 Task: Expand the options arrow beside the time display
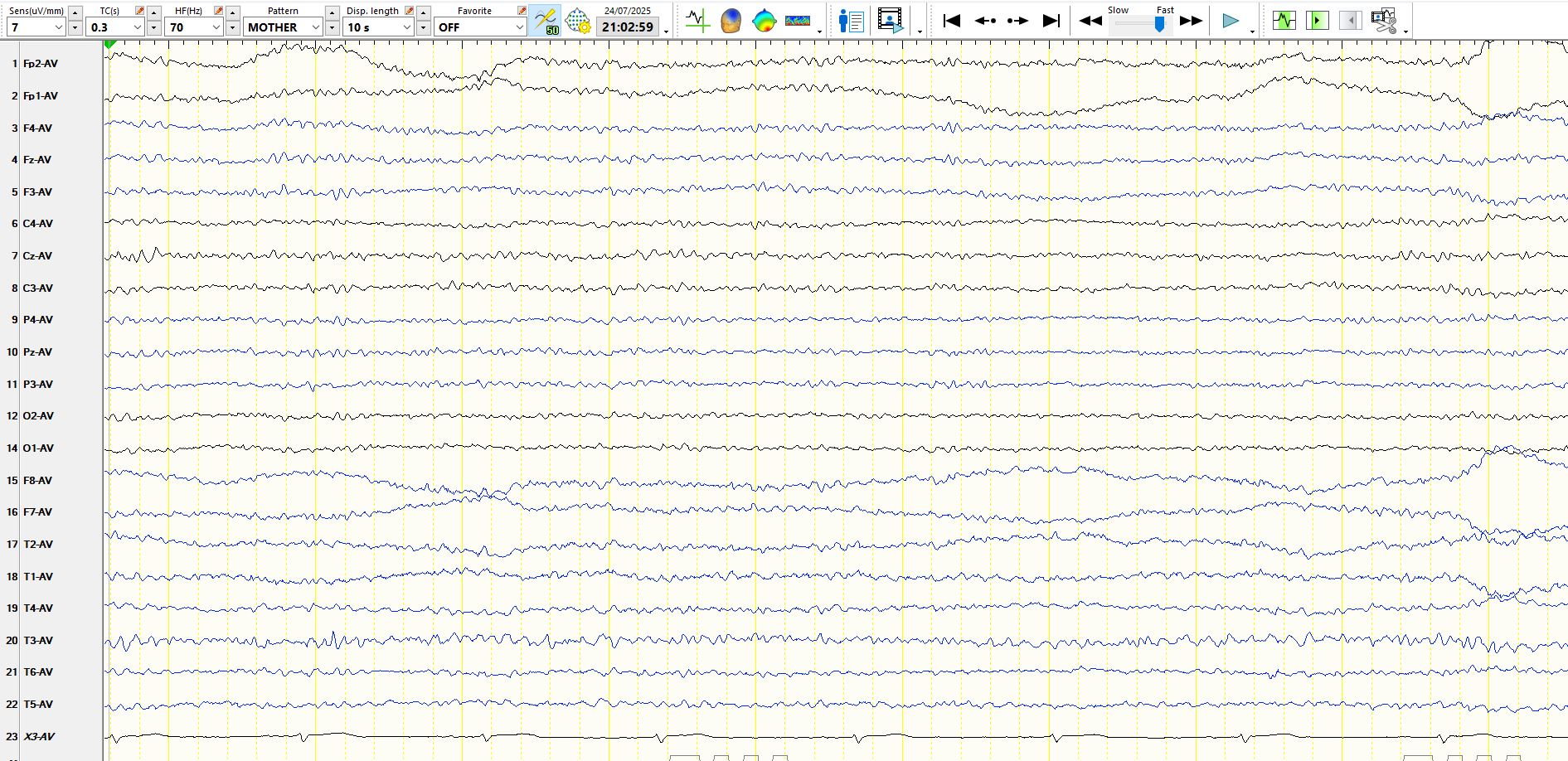point(666,32)
